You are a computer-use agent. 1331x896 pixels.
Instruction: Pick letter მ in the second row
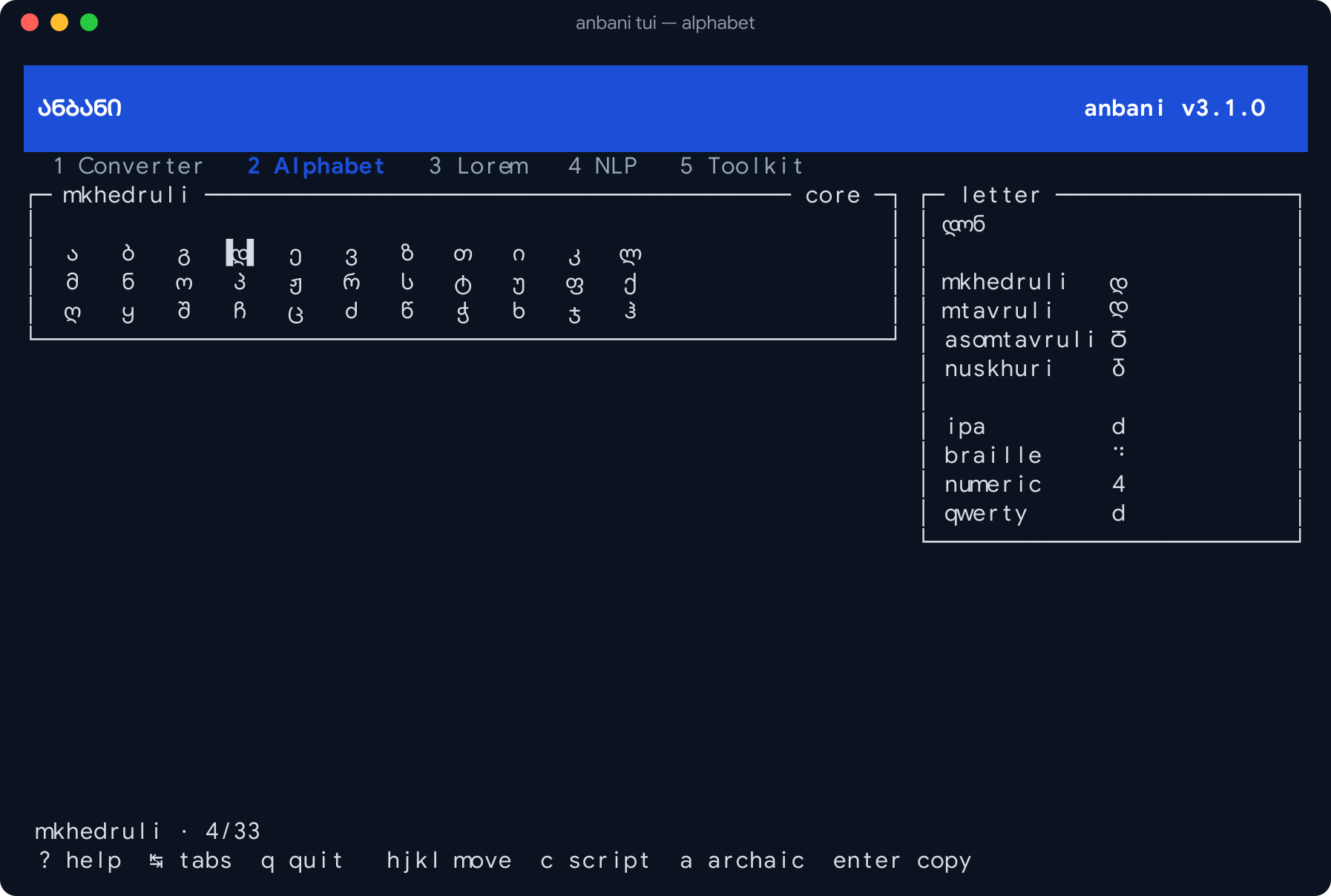click(72, 282)
